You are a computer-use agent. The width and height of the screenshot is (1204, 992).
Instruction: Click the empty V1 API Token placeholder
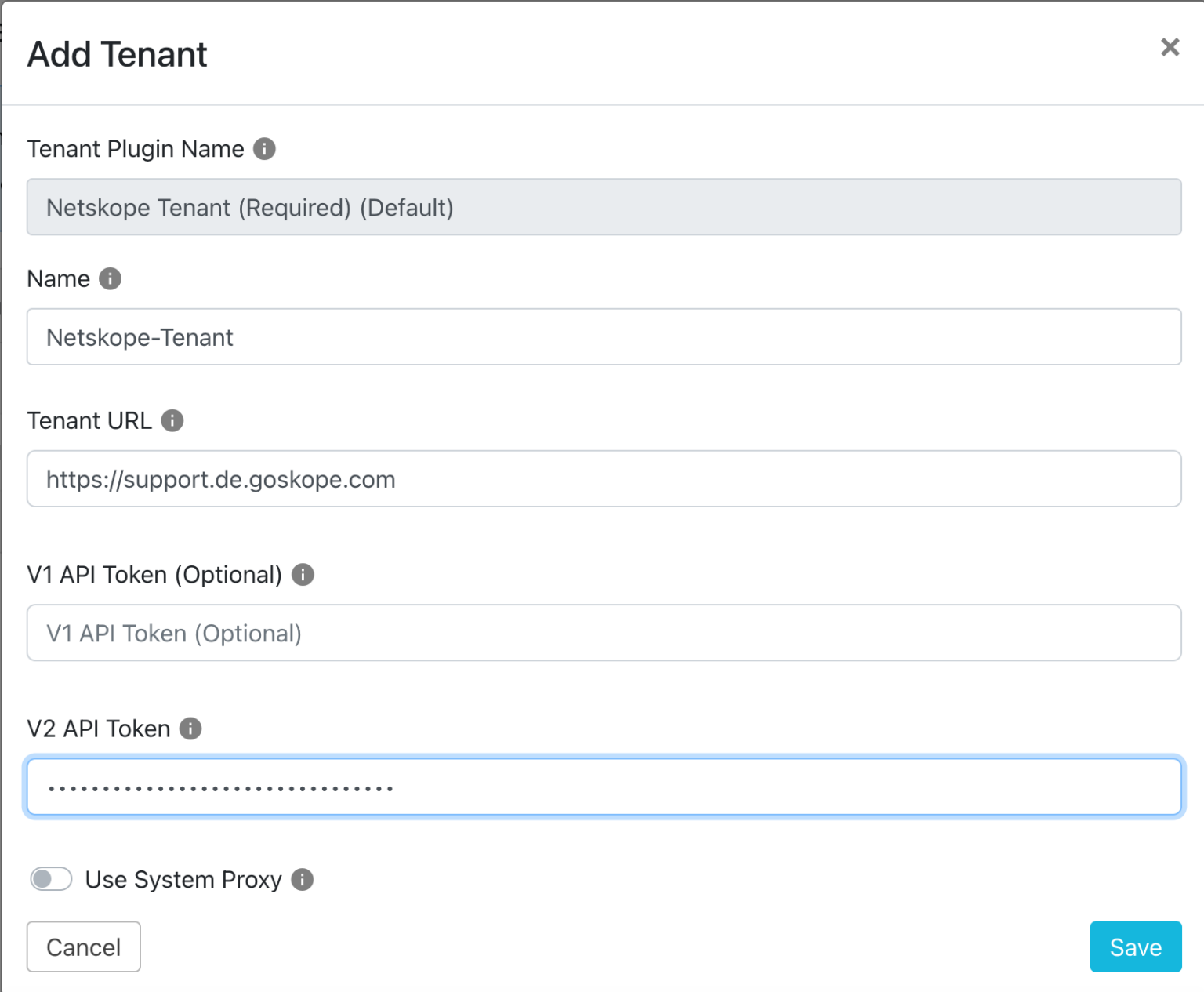pos(174,633)
